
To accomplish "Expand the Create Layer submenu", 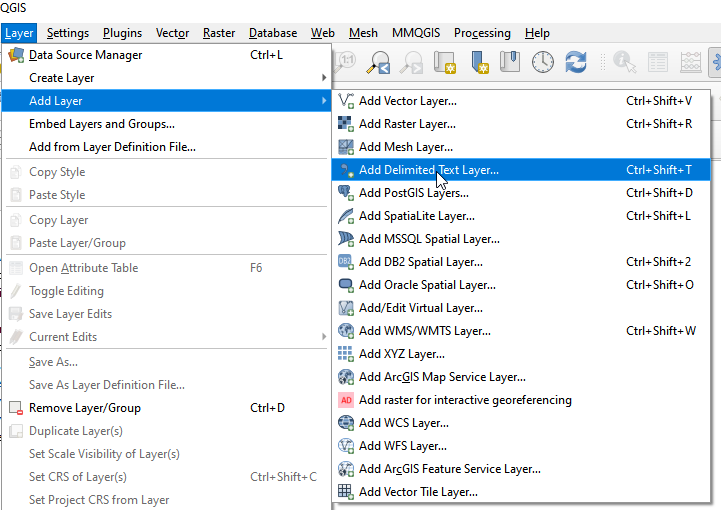I will tap(166, 78).
